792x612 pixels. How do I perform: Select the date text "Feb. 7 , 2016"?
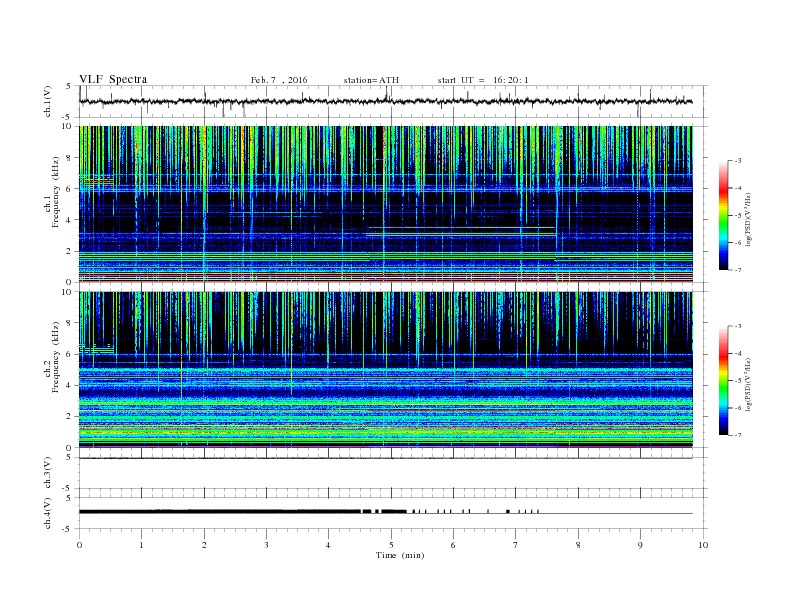tap(279, 80)
